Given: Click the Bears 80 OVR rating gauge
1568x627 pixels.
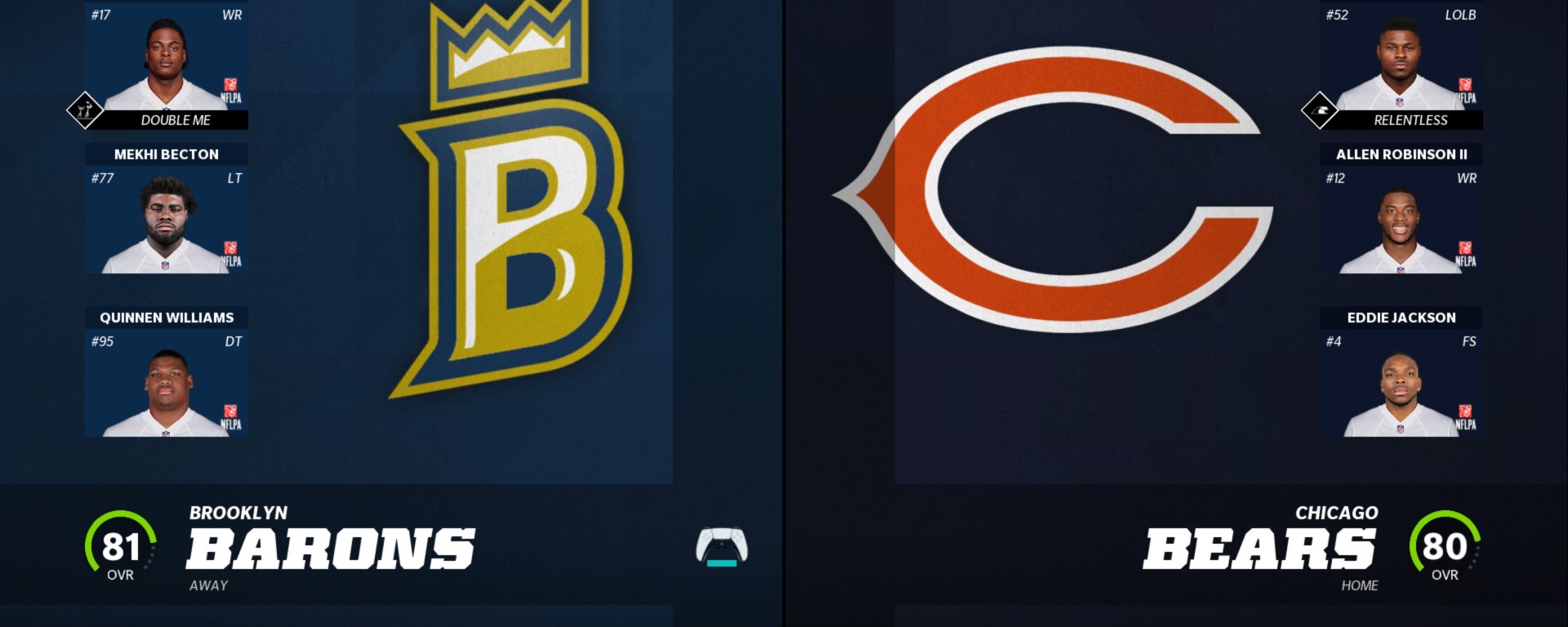Looking at the screenshot, I should click(x=1445, y=546).
